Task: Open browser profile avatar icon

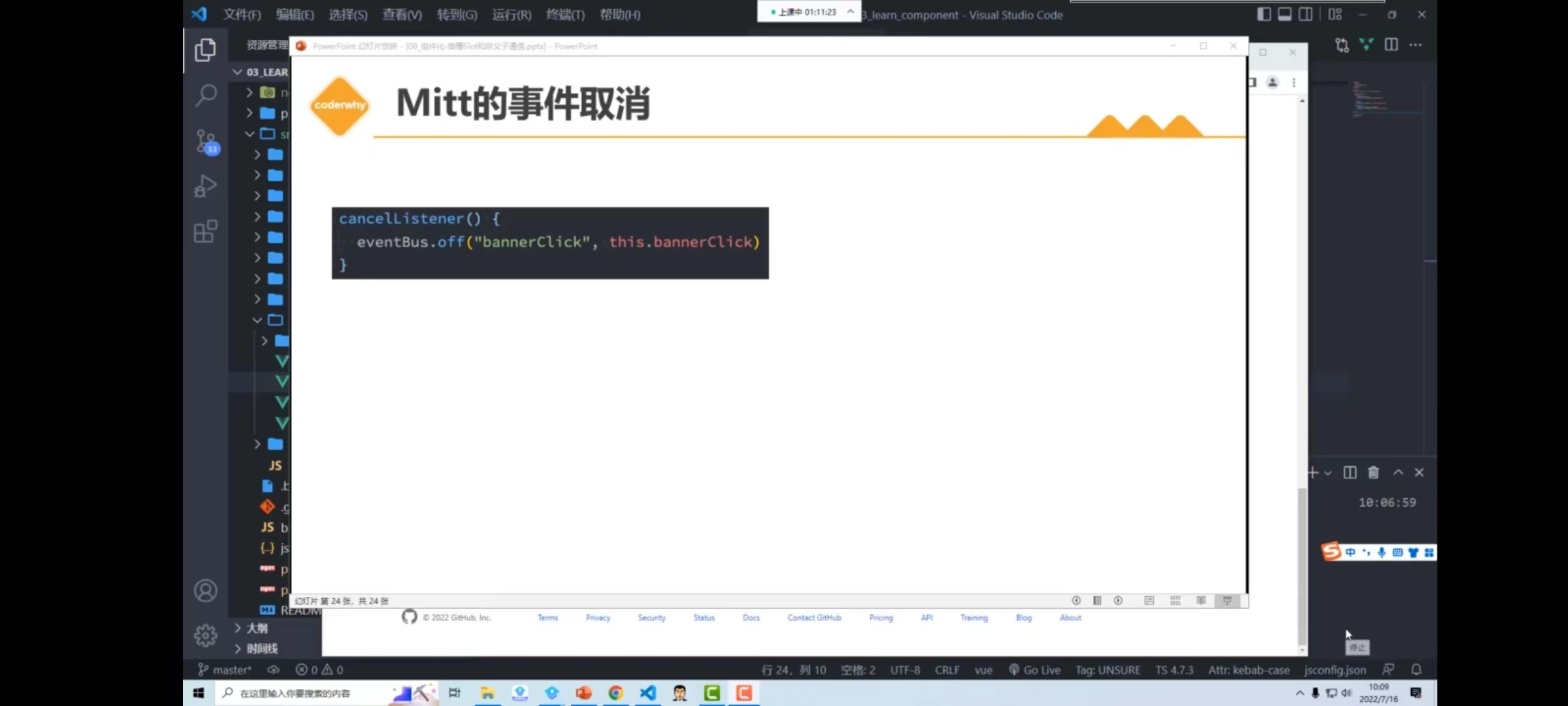Action: pos(1273,82)
